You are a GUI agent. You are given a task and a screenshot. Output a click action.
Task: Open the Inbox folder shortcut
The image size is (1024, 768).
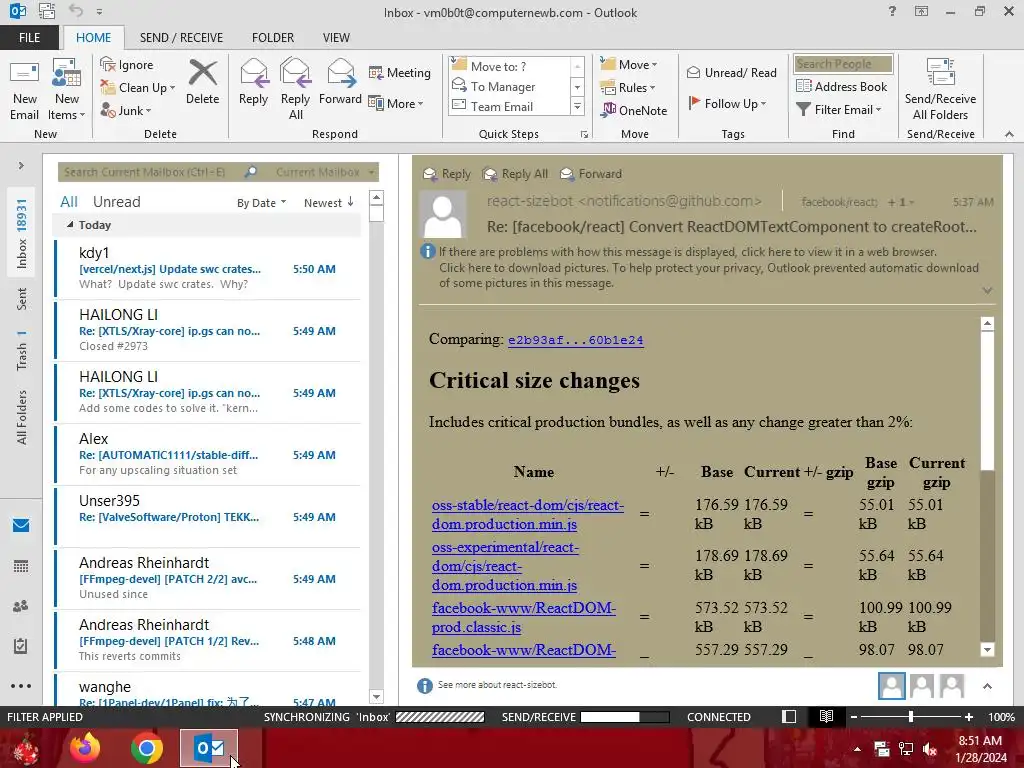tap(22, 234)
